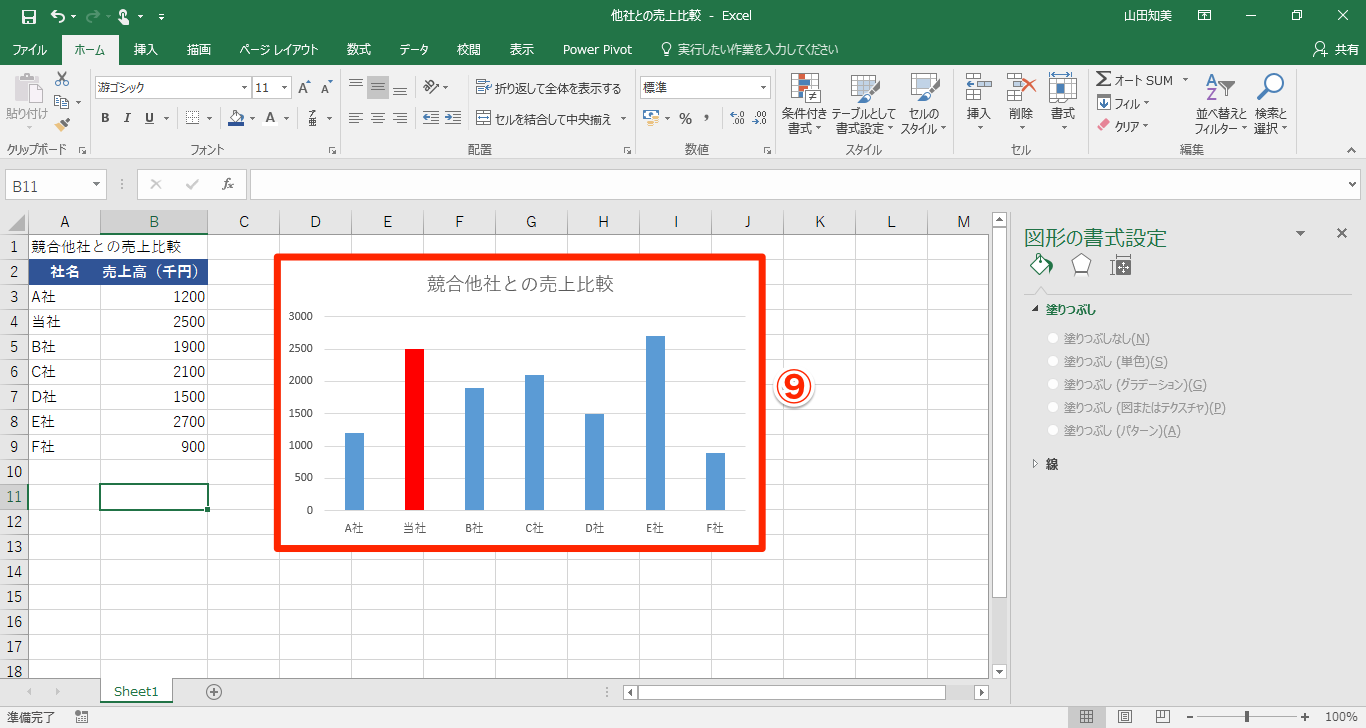Click the center horizontally icon
Screen dimensions: 1366x728
tap(378, 118)
